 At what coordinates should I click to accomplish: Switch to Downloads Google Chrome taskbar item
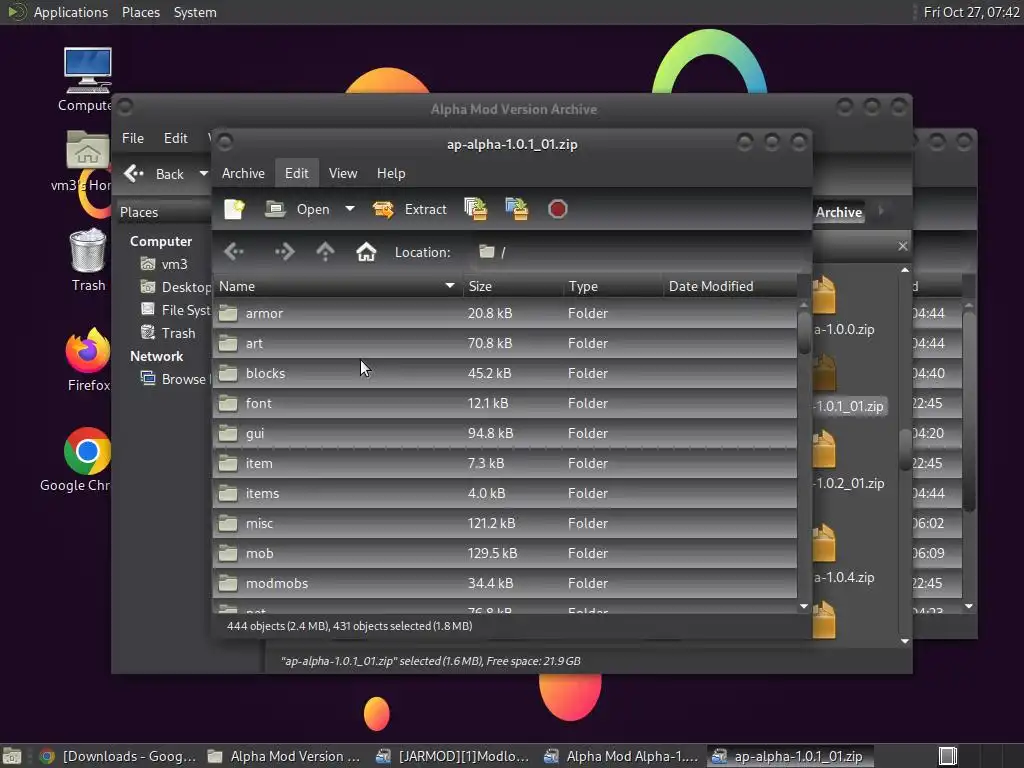[118, 756]
